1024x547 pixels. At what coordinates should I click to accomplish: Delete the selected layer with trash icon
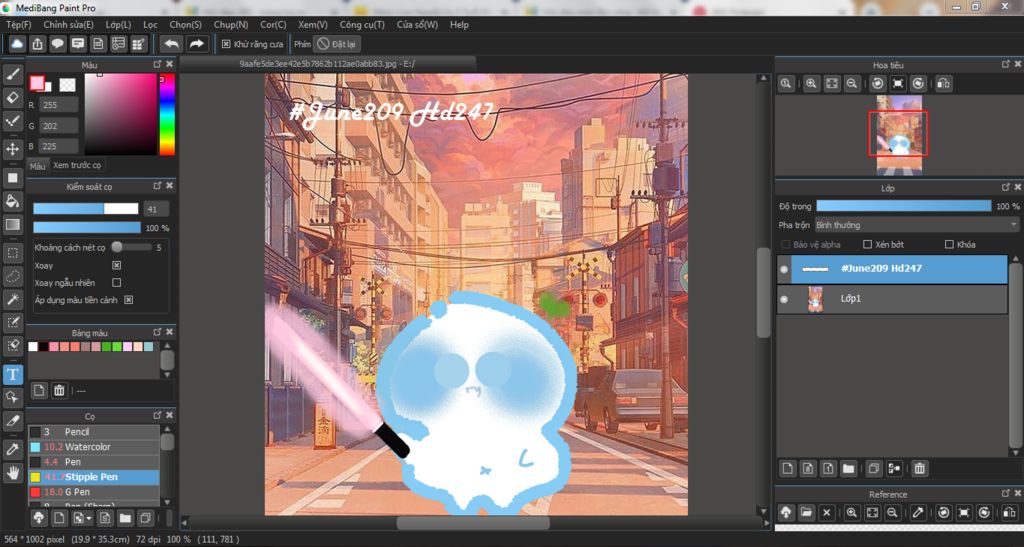pos(920,468)
